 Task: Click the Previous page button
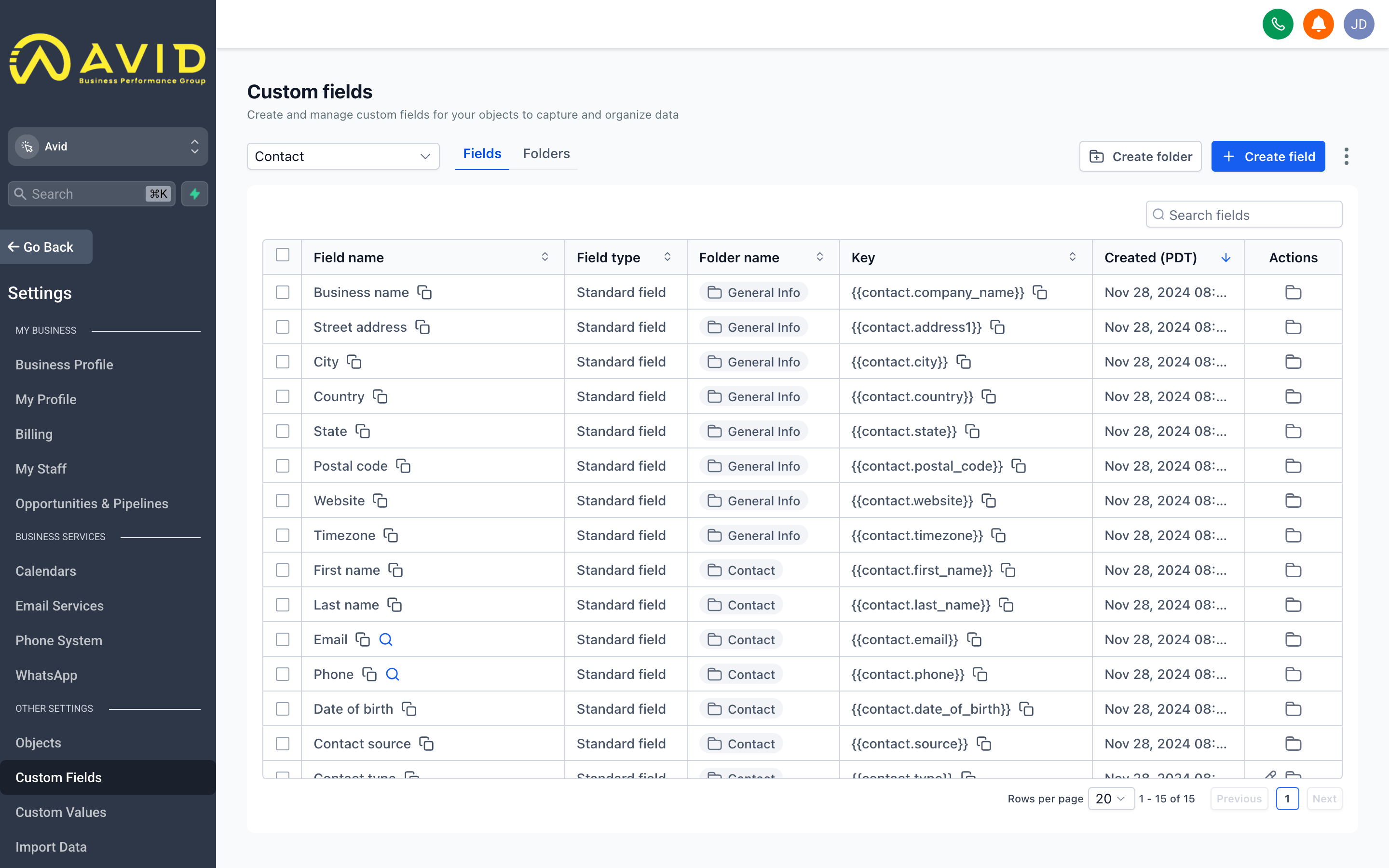tap(1239, 799)
